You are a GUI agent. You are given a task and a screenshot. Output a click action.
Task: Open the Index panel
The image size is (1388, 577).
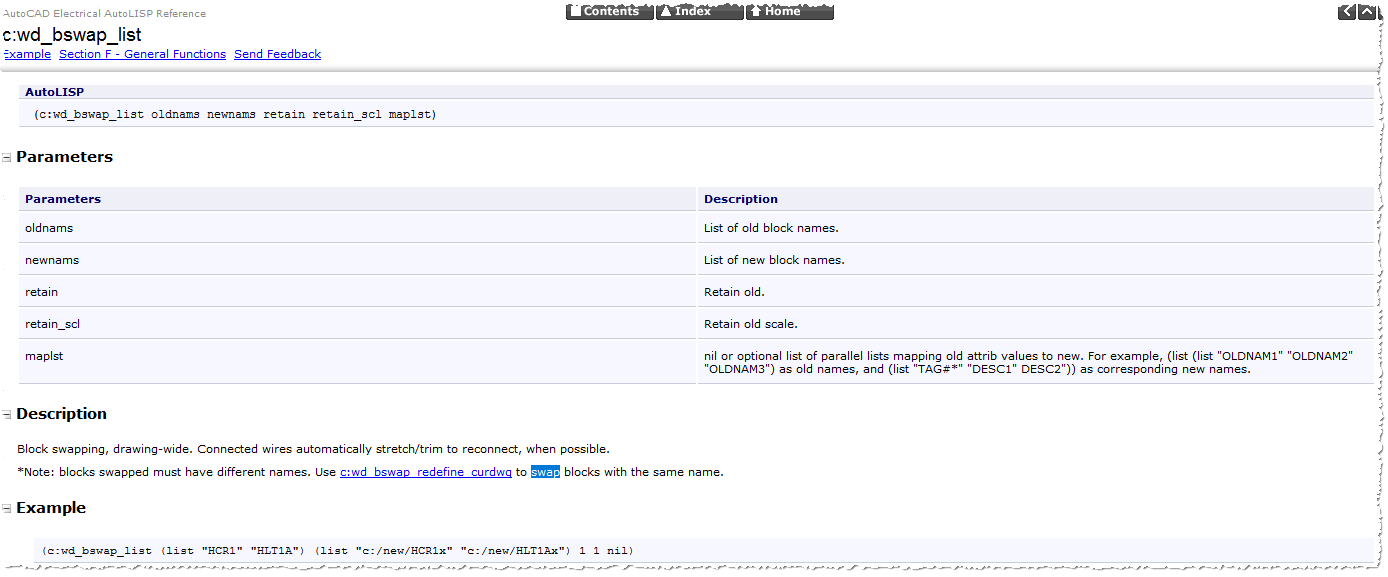(702, 11)
